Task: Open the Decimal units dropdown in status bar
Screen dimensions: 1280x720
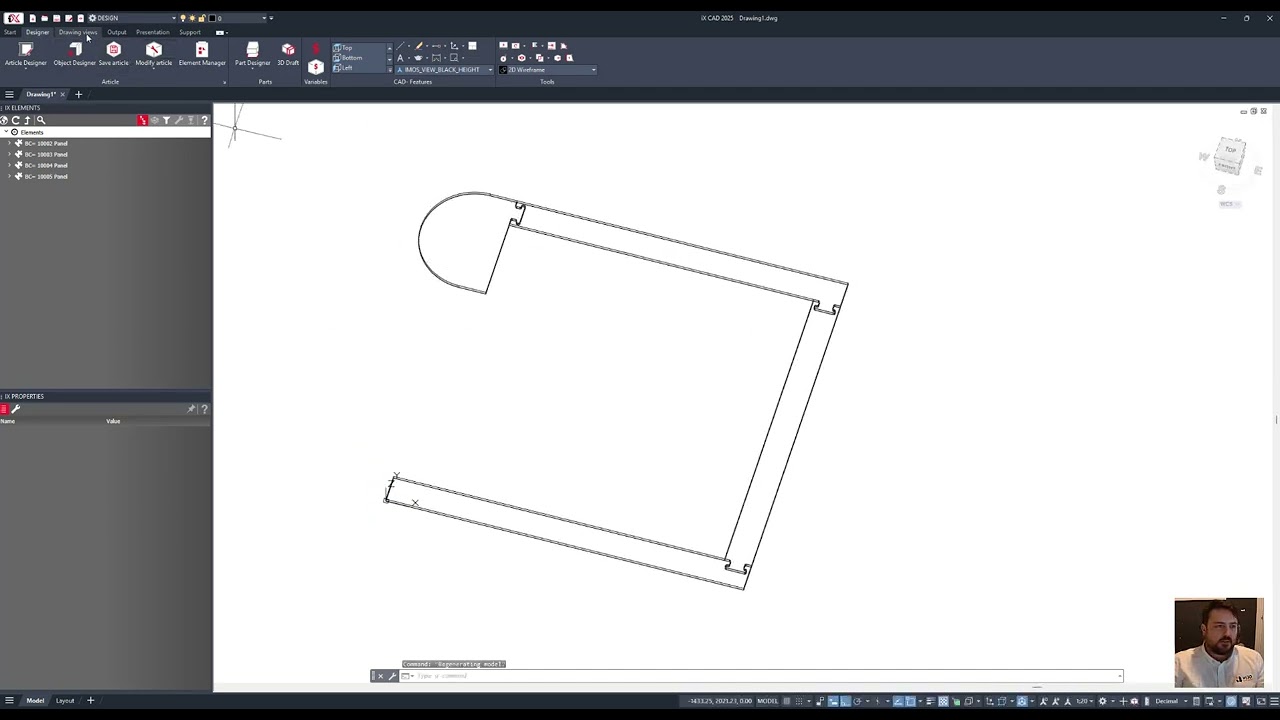Action: coord(1186,701)
